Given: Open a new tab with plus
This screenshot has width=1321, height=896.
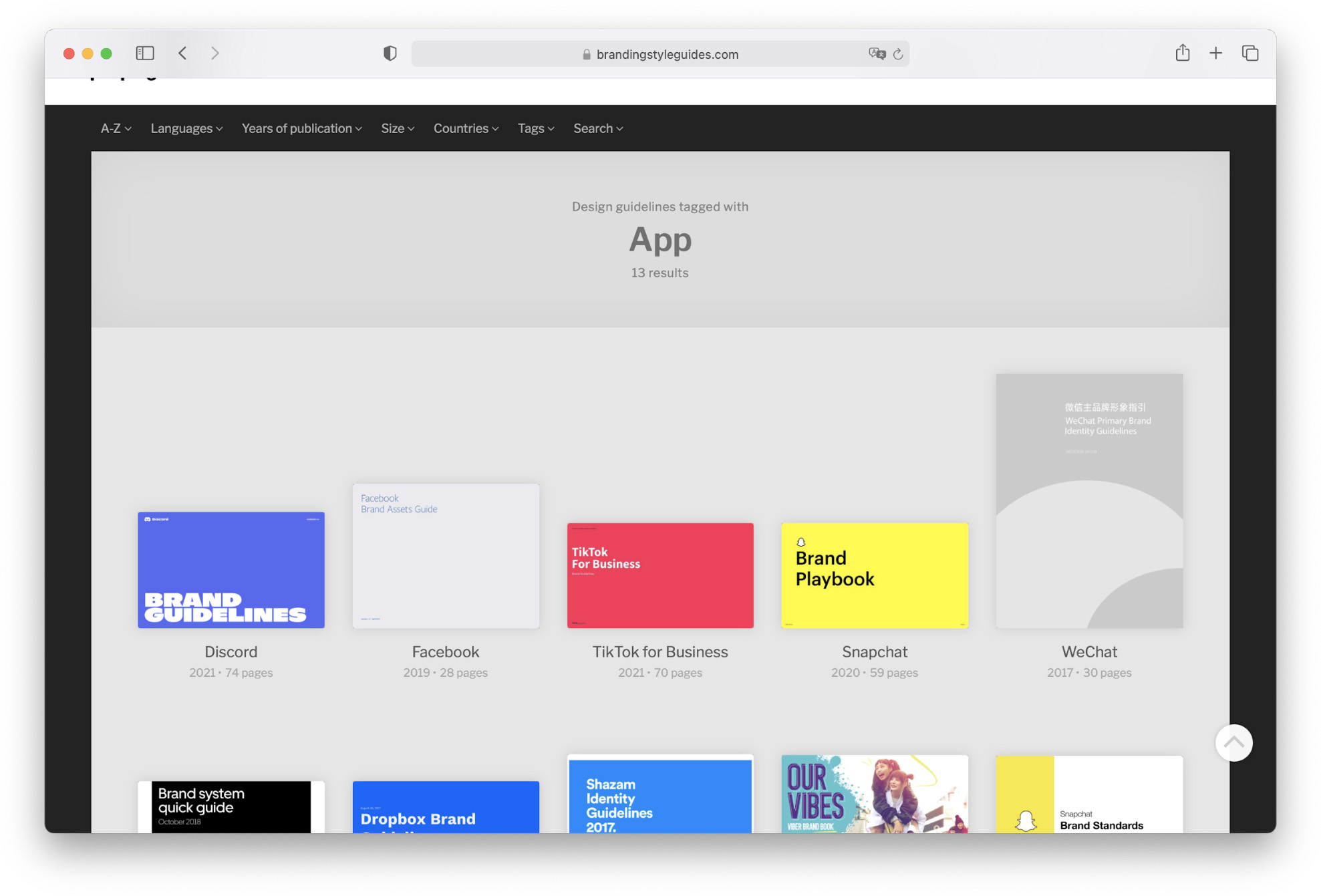Looking at the screenshot, I should [x=1216, y=53].
